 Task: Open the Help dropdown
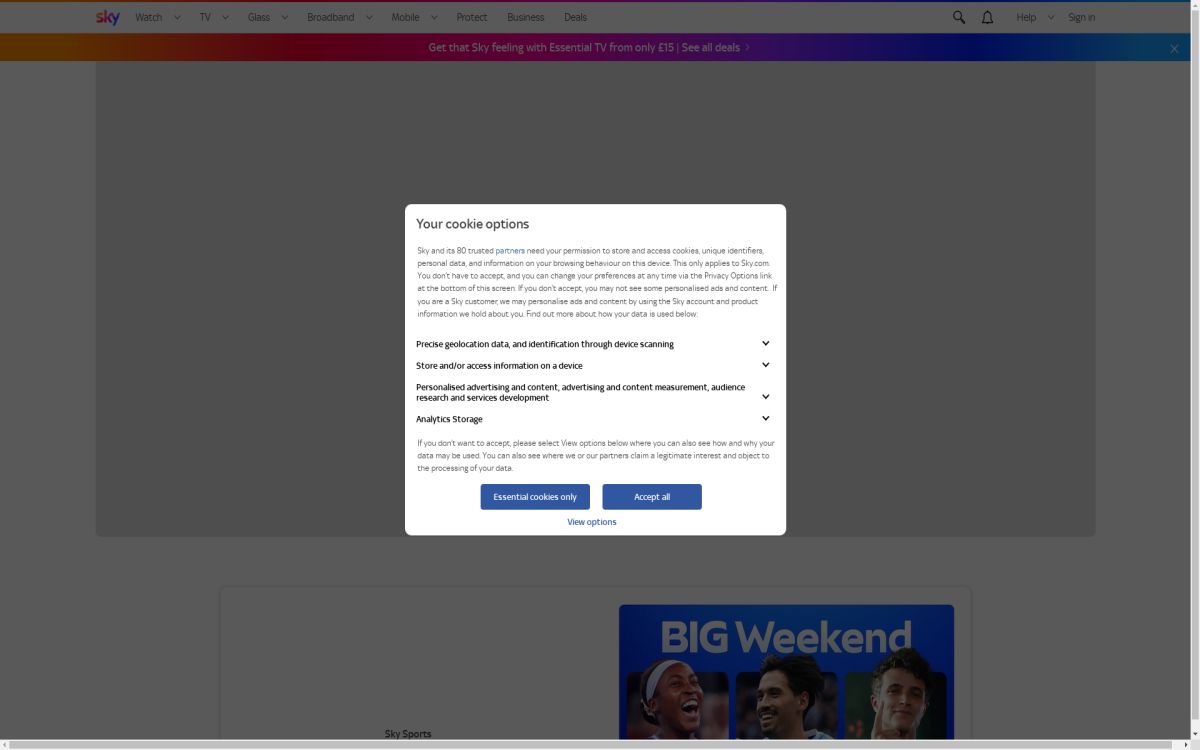(1026, 17)
